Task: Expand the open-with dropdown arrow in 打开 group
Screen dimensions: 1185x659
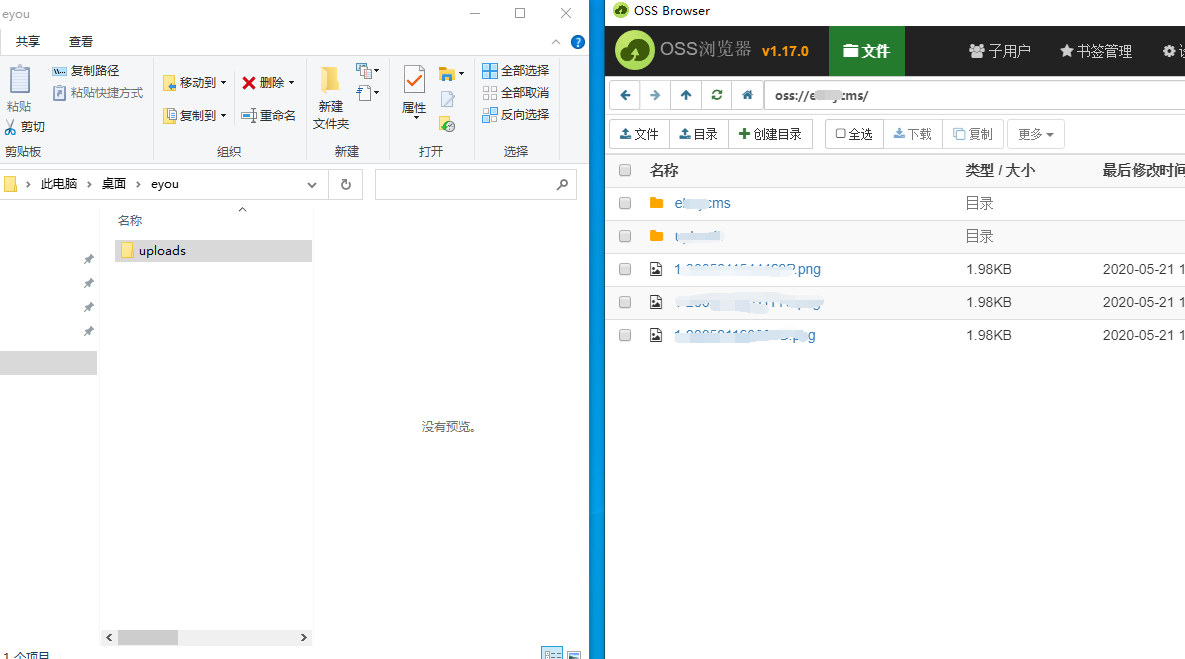Action: point(461,73)
